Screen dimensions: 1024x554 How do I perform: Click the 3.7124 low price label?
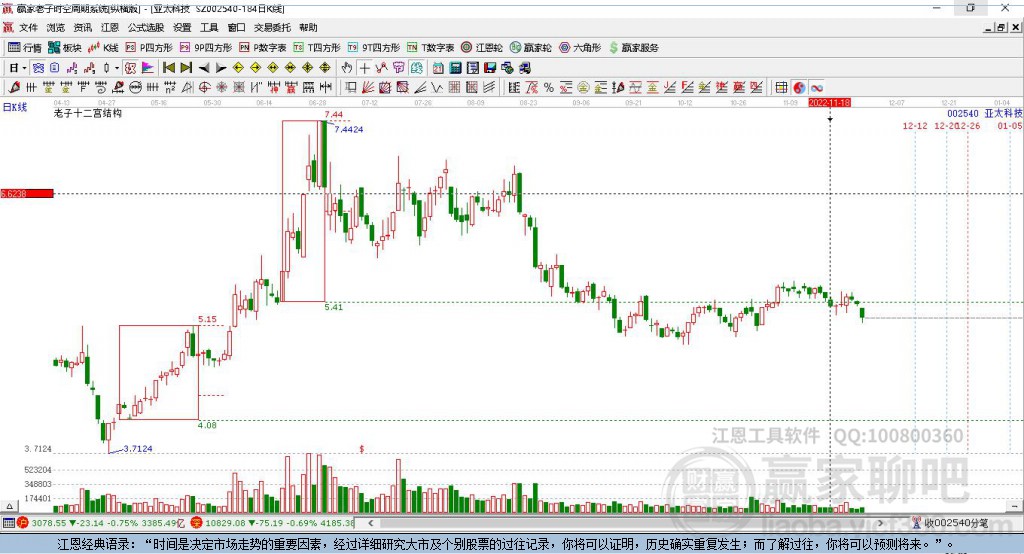pos(138,448)
